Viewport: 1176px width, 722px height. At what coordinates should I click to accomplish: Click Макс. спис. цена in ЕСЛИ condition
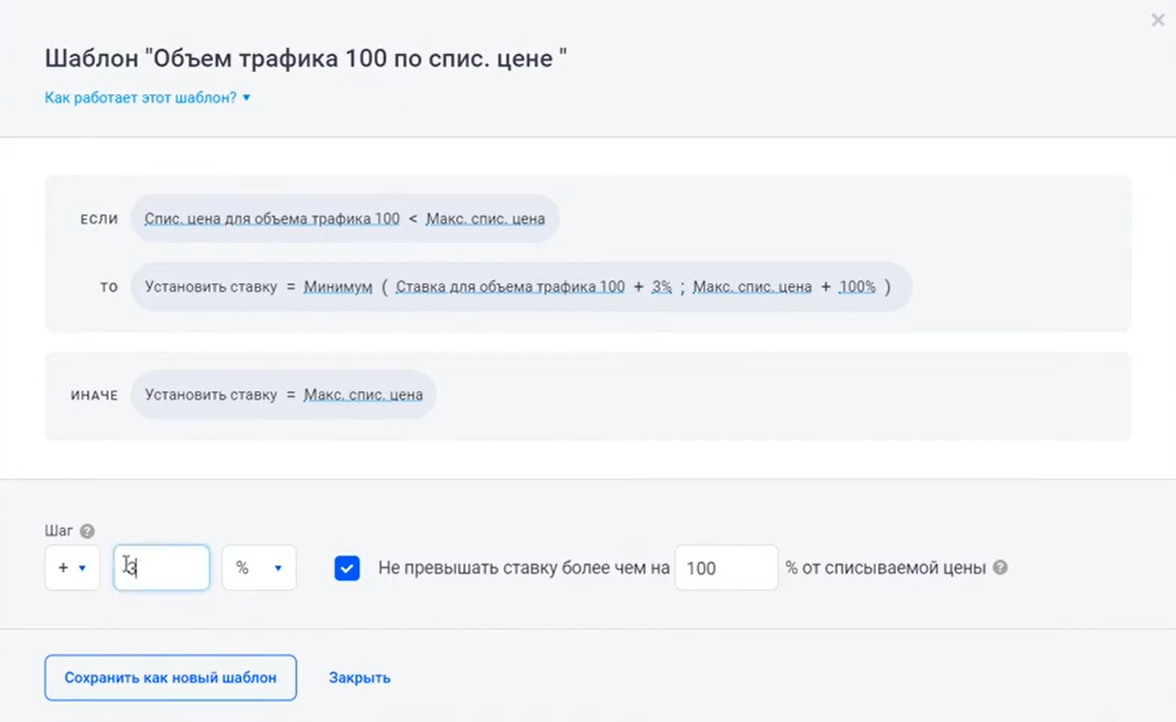click(485, 219)
